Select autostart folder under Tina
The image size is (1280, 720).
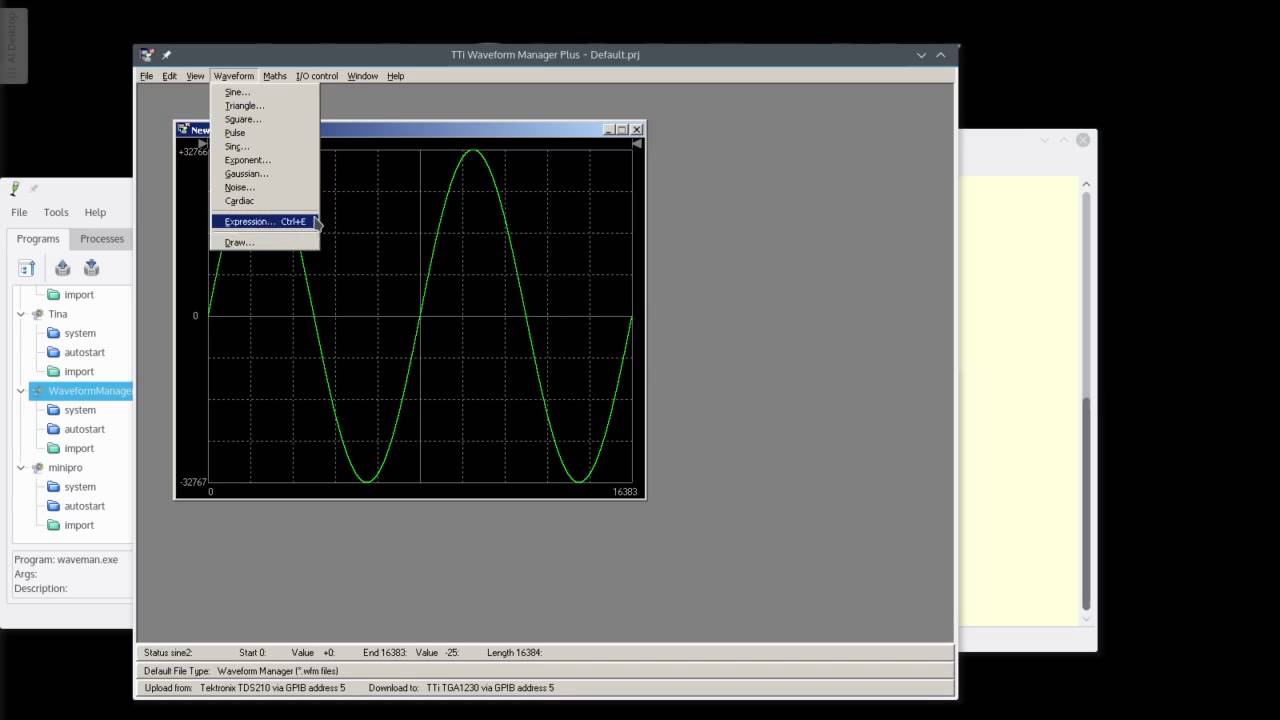84,352
